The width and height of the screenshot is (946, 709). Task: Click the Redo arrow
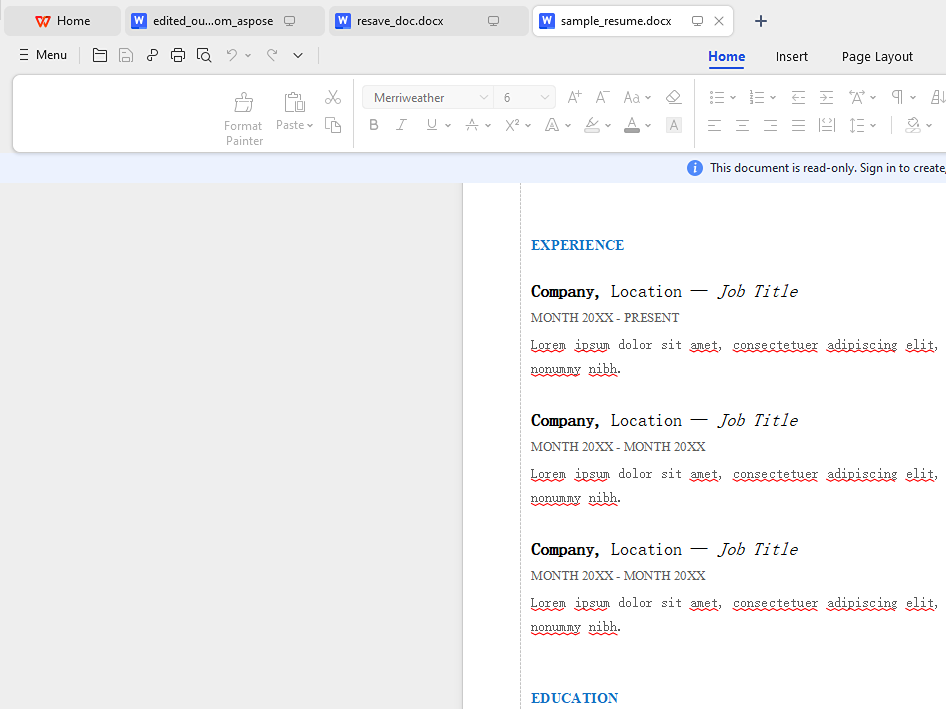(272, 56)
